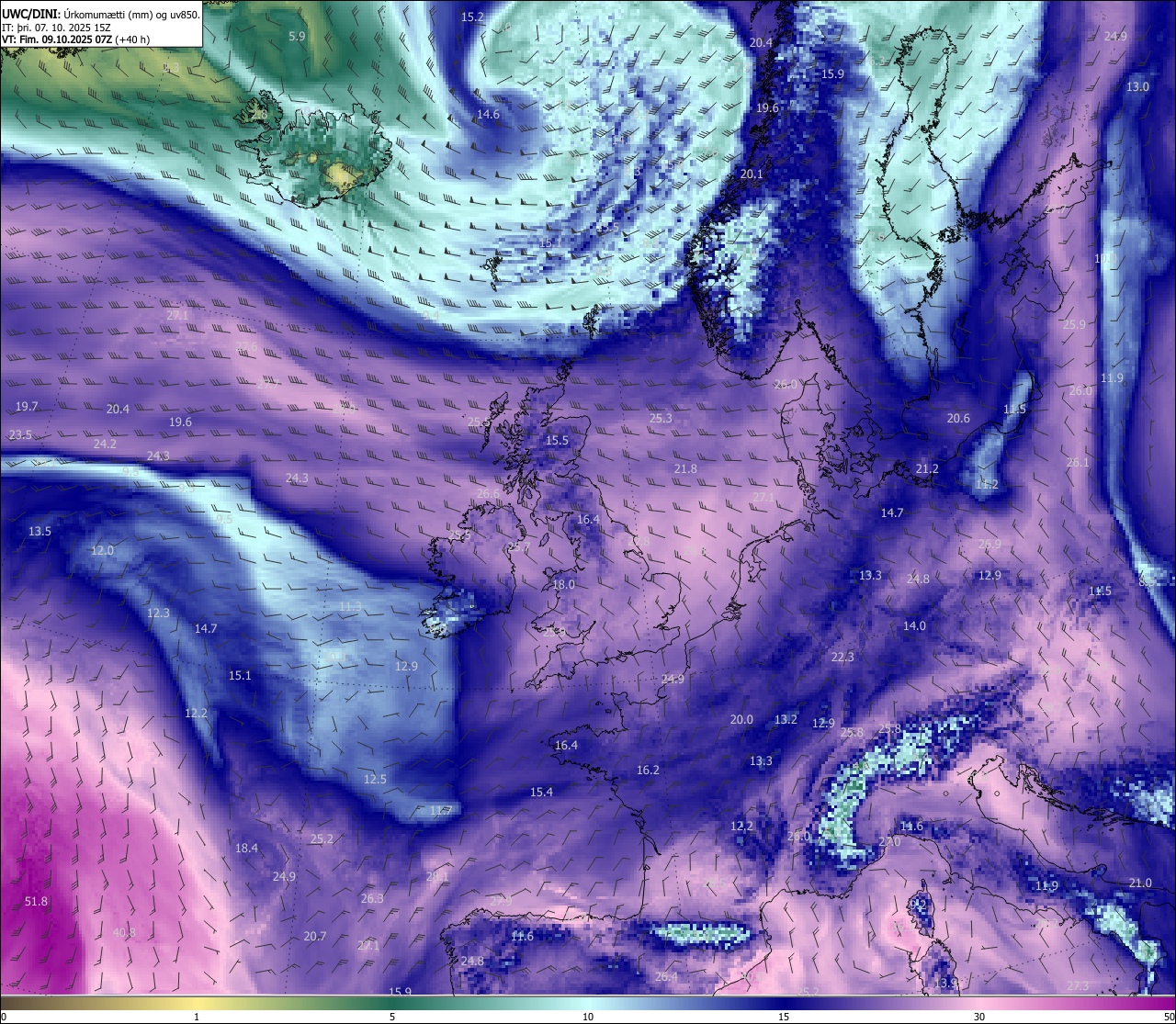1176x1024 pixels.
Task: Click the 18.0 value over Wales
Action: tap(563, 585)
